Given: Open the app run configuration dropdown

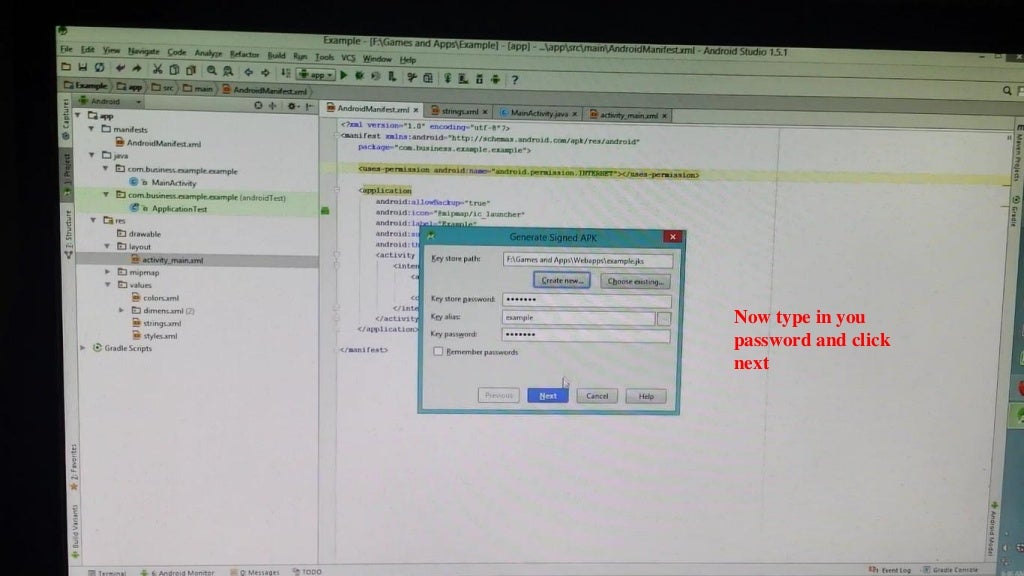Looking at the screenshot, I should click(x=315, y=74).
